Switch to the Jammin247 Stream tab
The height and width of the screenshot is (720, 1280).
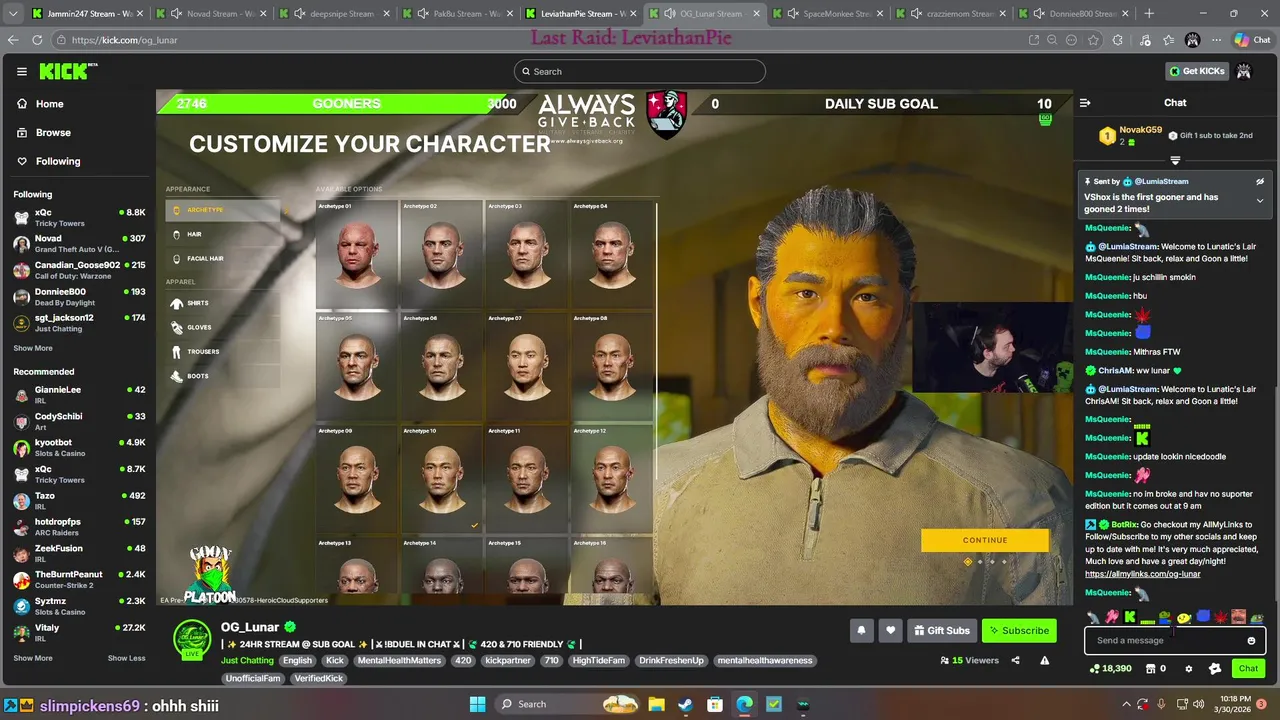pos(88,14)
